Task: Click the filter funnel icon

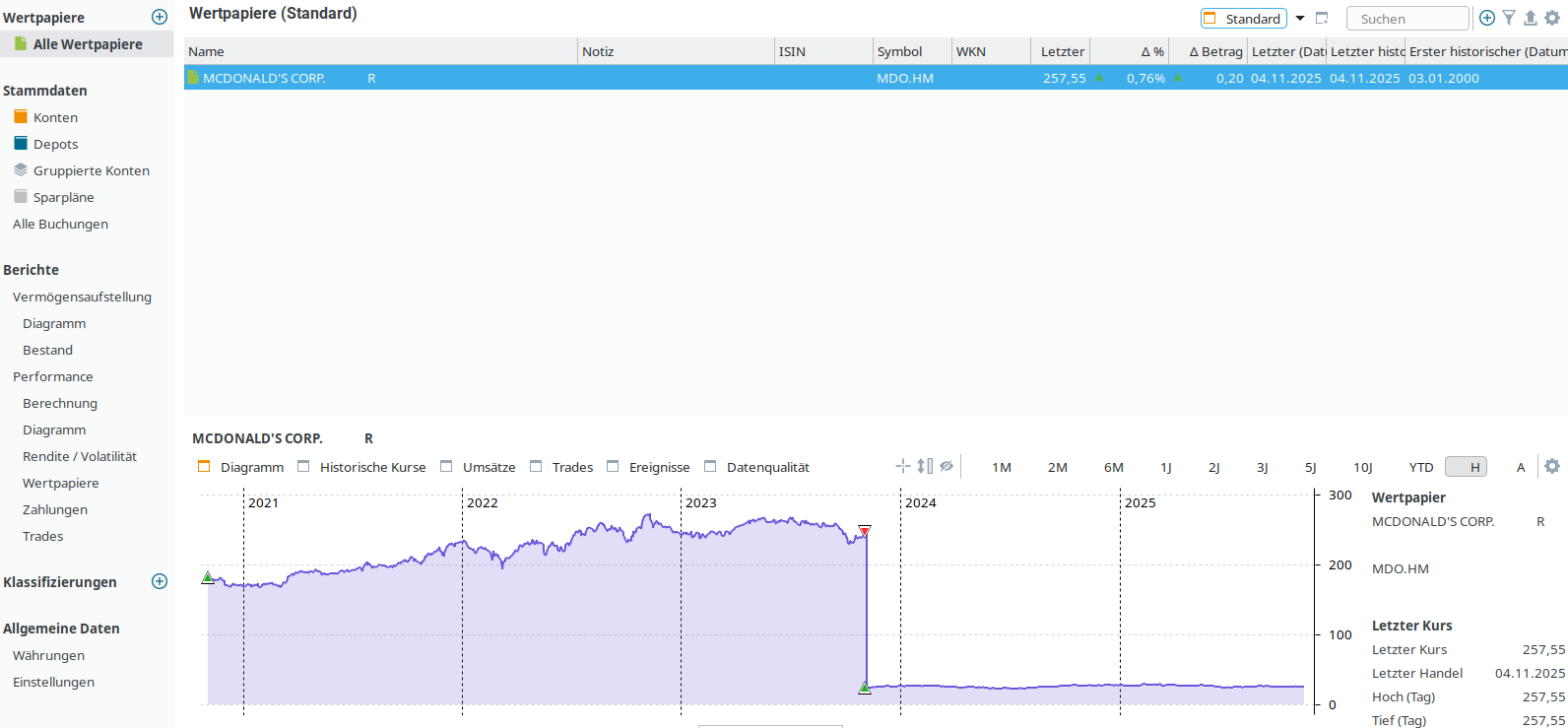Action: (1509, 18)
